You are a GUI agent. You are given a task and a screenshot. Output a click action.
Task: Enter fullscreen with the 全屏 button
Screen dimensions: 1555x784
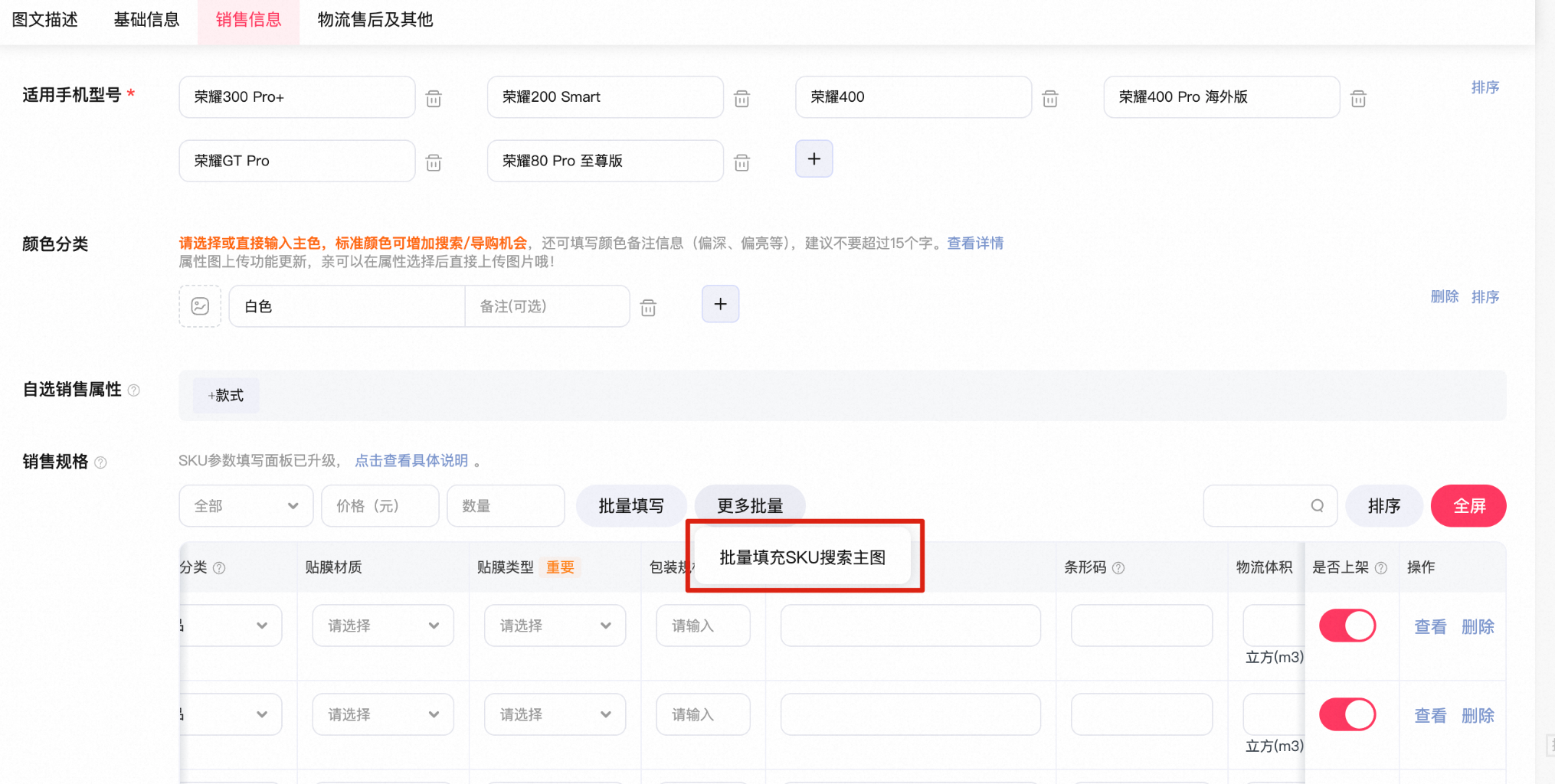click(x=1468, y=506)
